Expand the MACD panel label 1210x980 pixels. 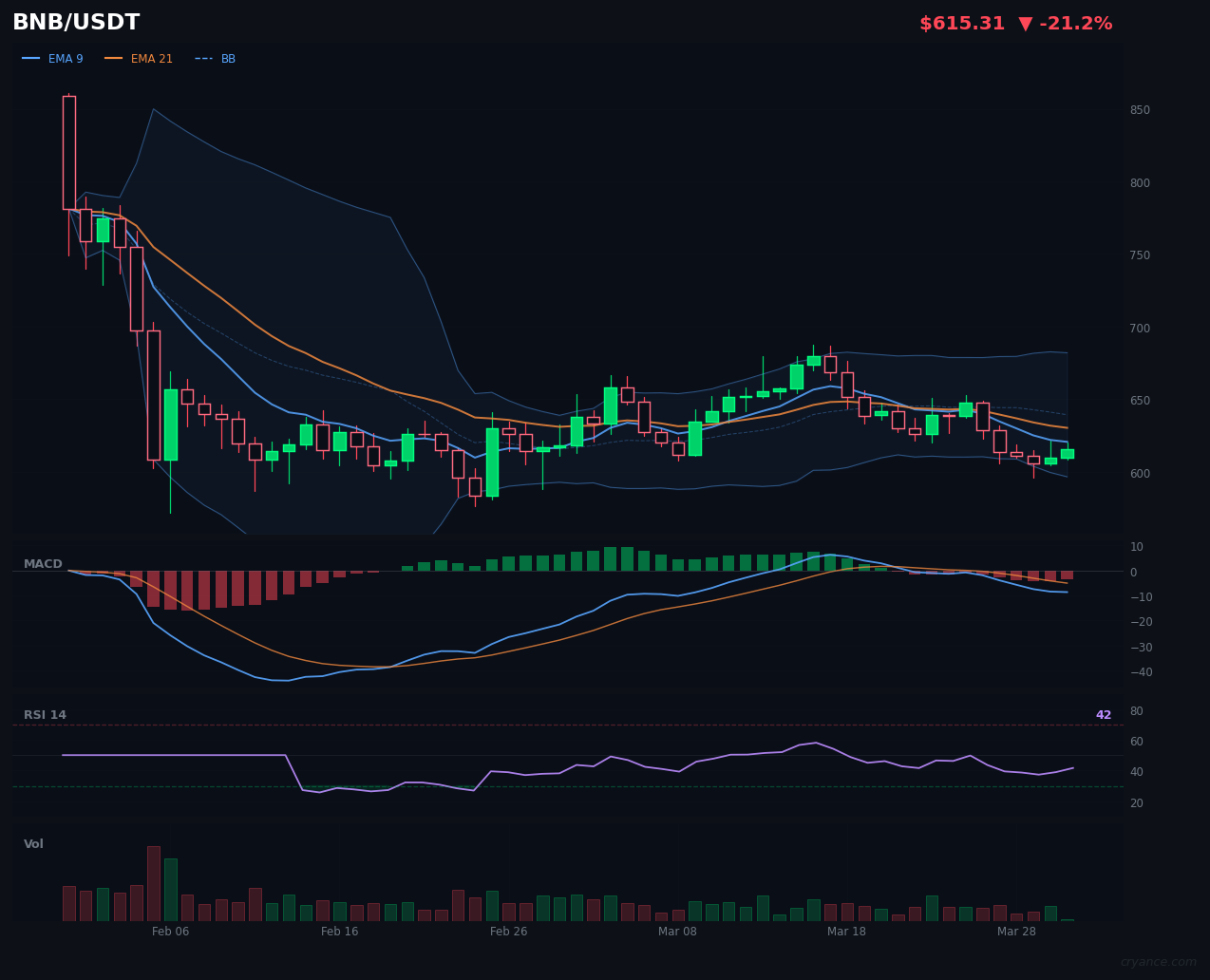click(43, 564)
